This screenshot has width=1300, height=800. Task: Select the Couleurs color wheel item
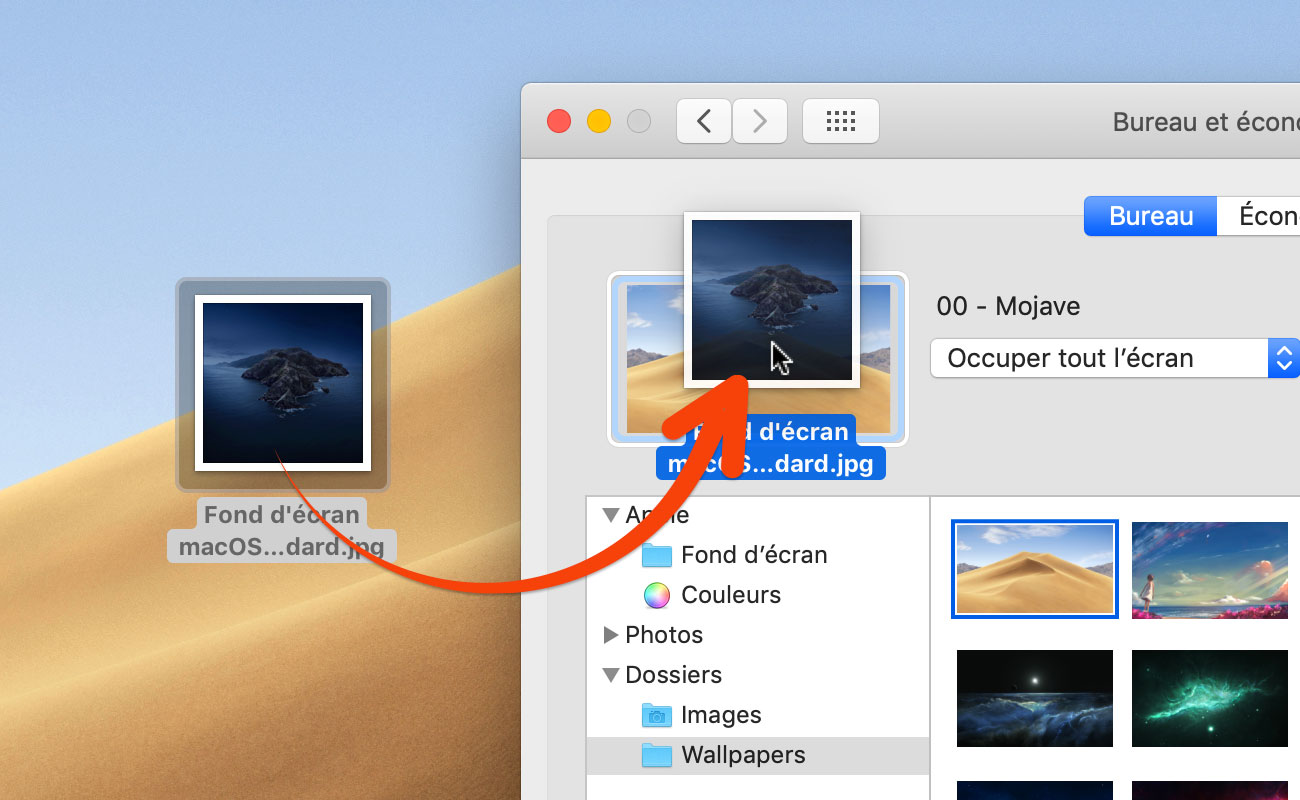click(x=730, y=595)
